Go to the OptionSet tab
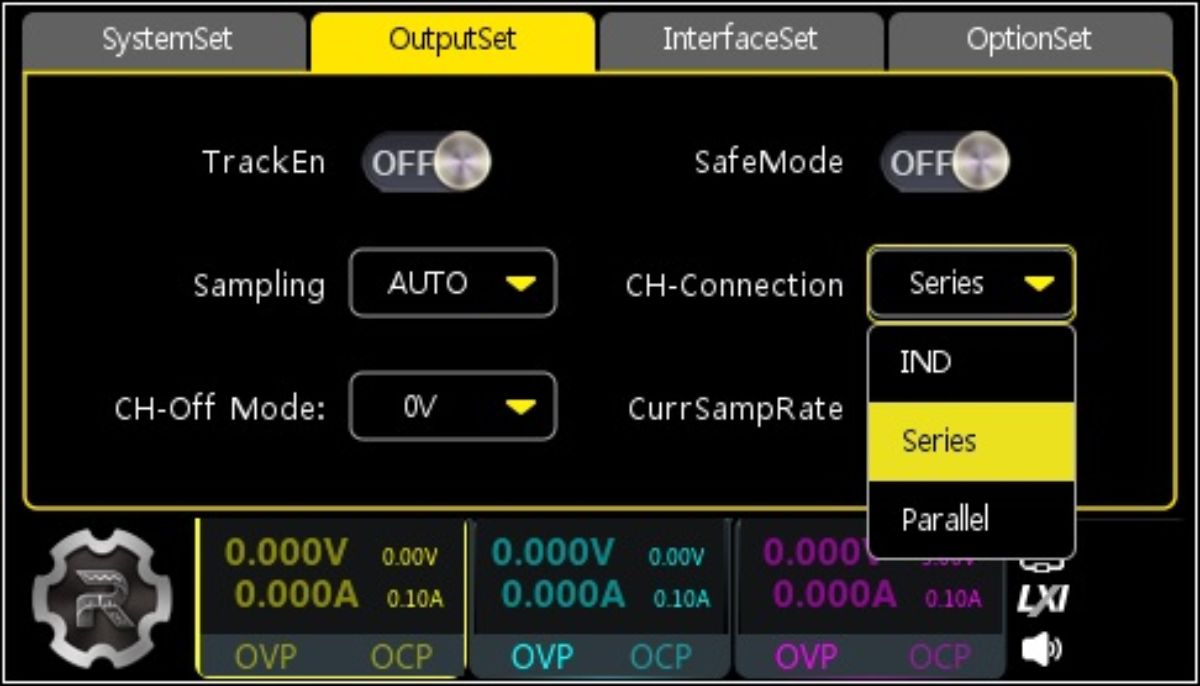Viewport: 1200px width, 686px height. [x=1029, y=40]
